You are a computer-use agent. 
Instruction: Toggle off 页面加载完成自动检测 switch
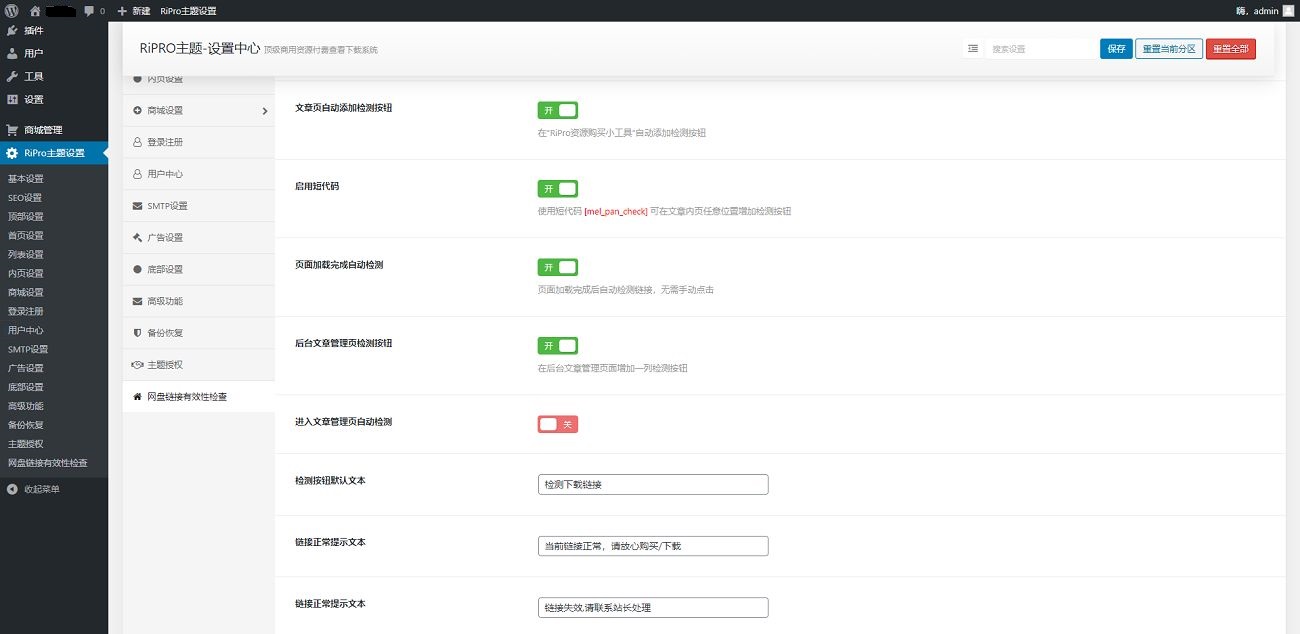[x=558, y=267]
